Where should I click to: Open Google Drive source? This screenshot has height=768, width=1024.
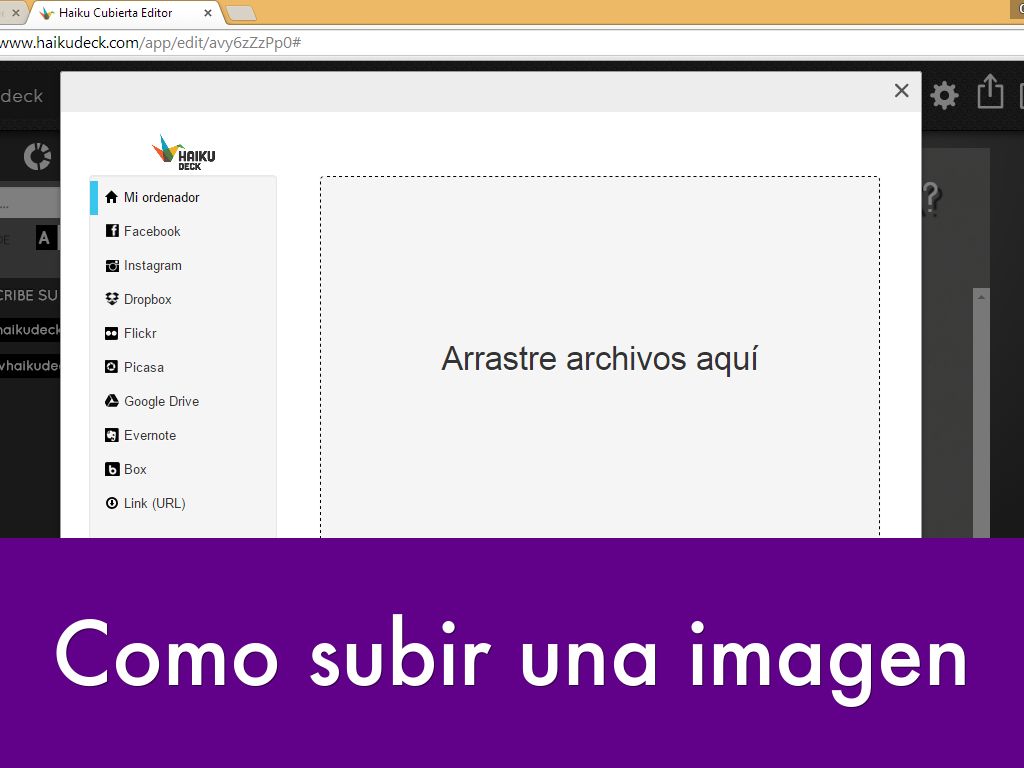click(160, 402)
